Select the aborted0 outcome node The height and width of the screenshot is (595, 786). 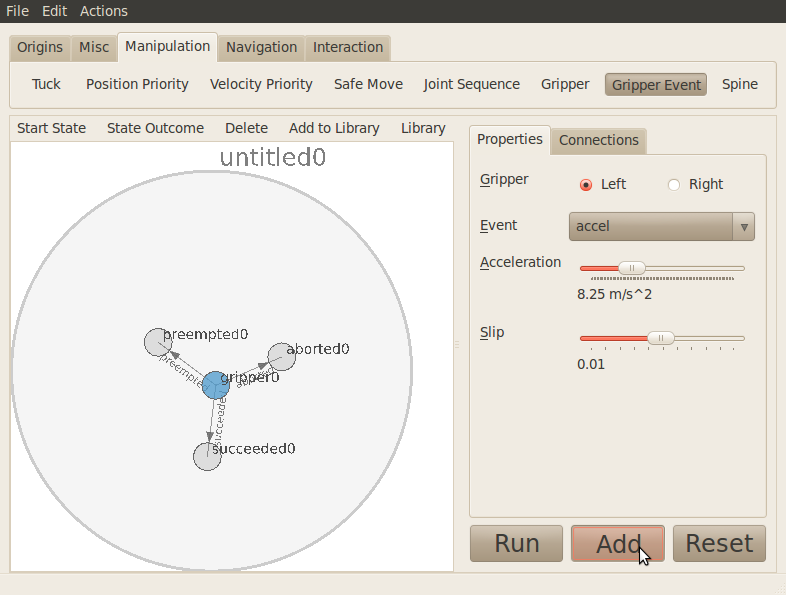point(280,357)
